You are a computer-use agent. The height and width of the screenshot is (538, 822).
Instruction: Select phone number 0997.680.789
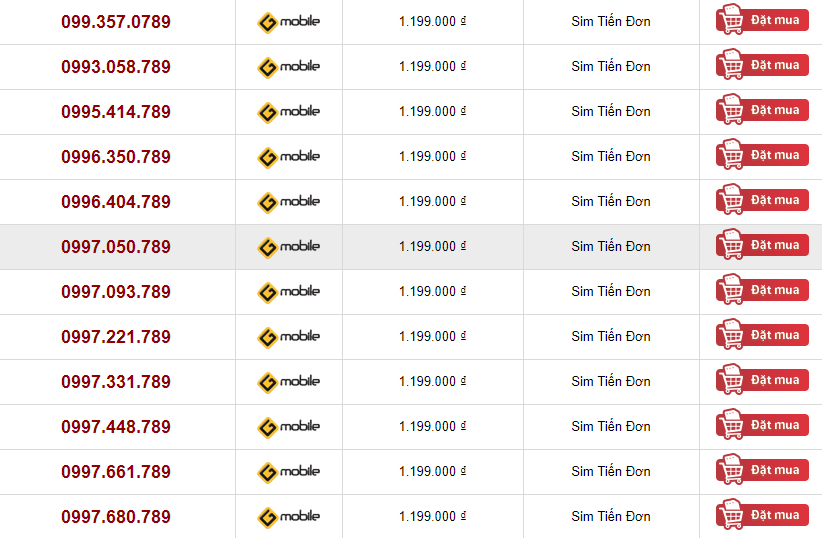(116, 517)
